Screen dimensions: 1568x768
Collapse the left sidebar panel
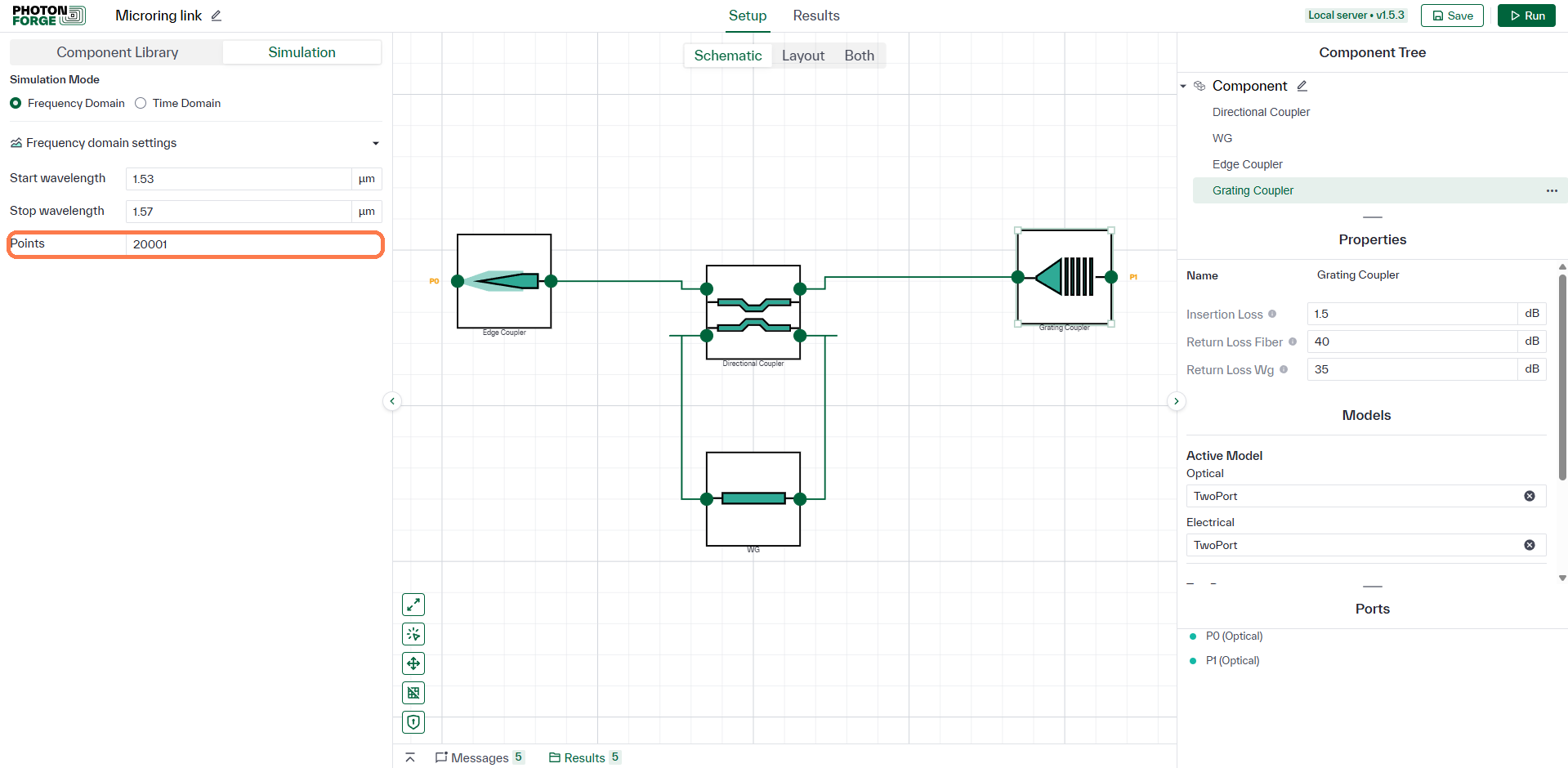coord(392,401)
